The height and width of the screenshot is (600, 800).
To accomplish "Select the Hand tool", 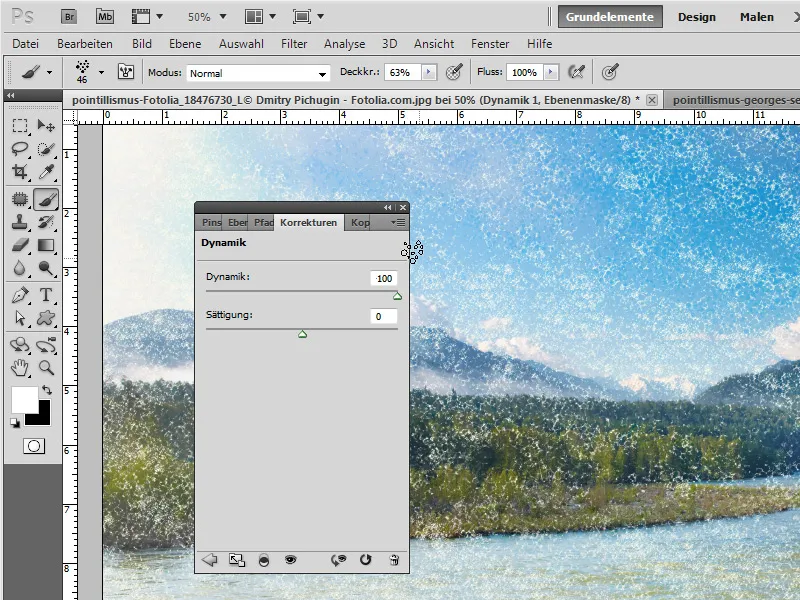I will [20, 368].
